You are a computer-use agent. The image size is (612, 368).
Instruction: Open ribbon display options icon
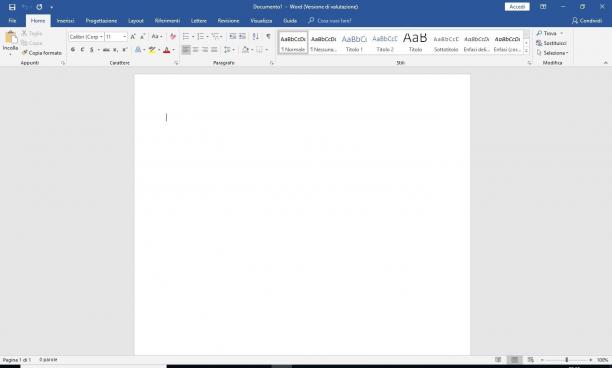point(543,7)
